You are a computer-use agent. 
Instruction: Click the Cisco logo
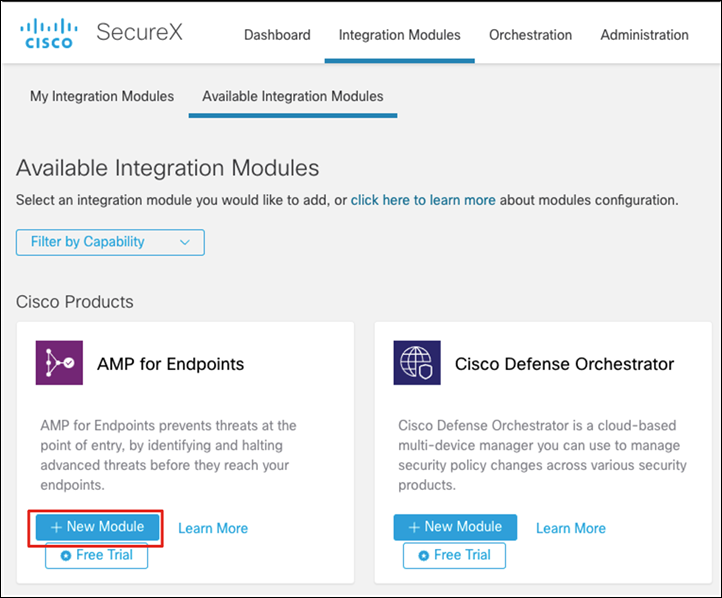[48, 33]
